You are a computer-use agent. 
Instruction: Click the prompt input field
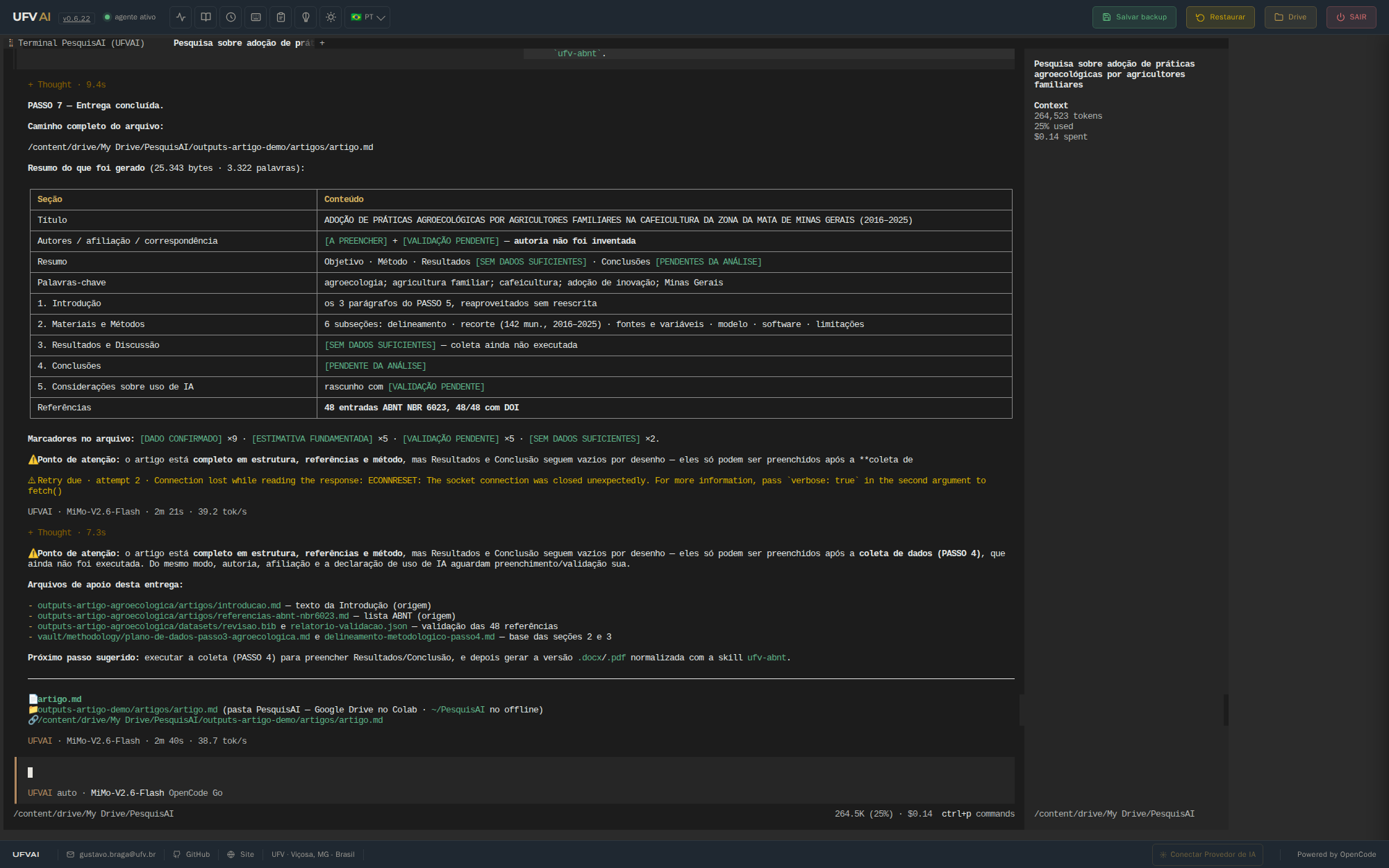point(515,772)
